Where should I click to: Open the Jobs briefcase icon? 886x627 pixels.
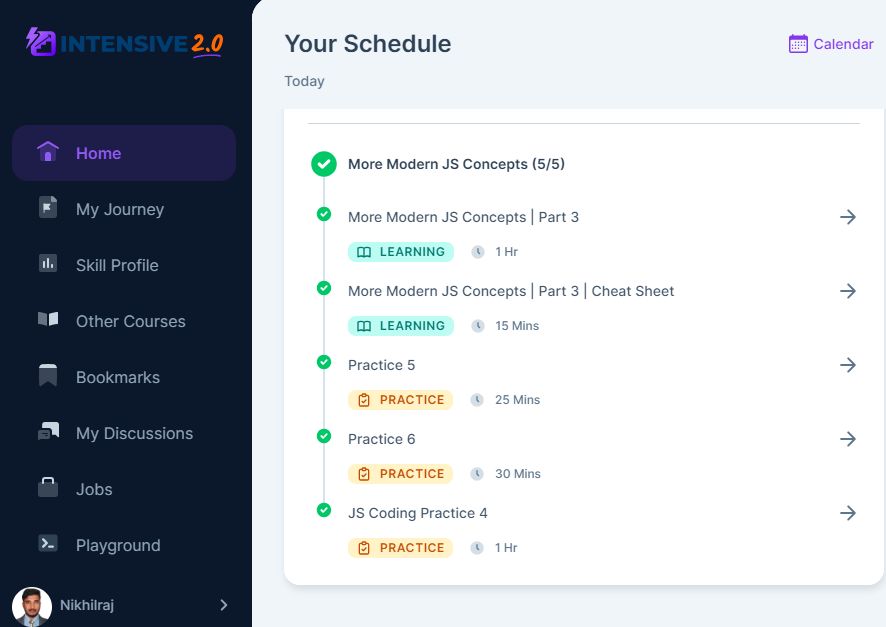click(x=48, y=487)
